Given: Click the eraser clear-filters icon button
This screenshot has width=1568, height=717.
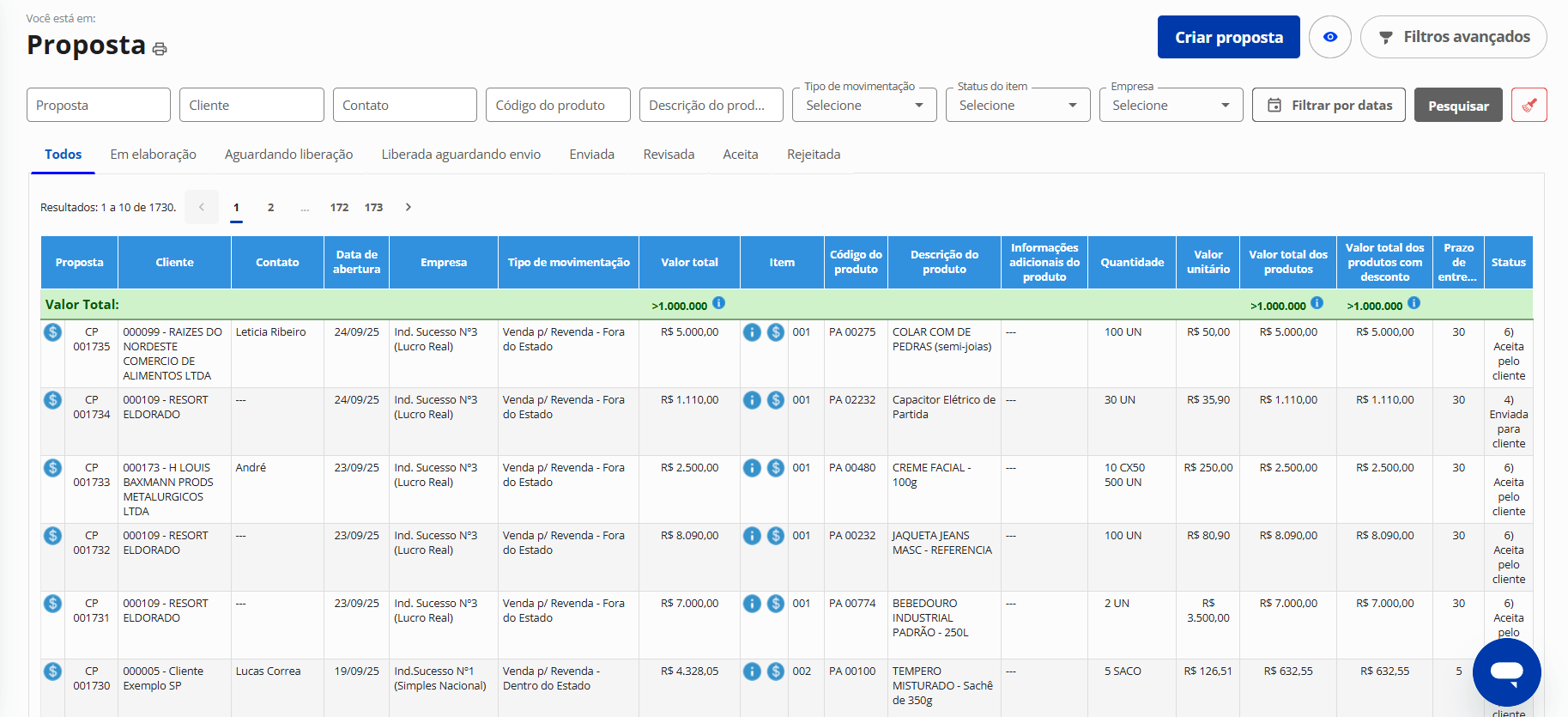Looking at the screenshot, I should pos(1529,105).
